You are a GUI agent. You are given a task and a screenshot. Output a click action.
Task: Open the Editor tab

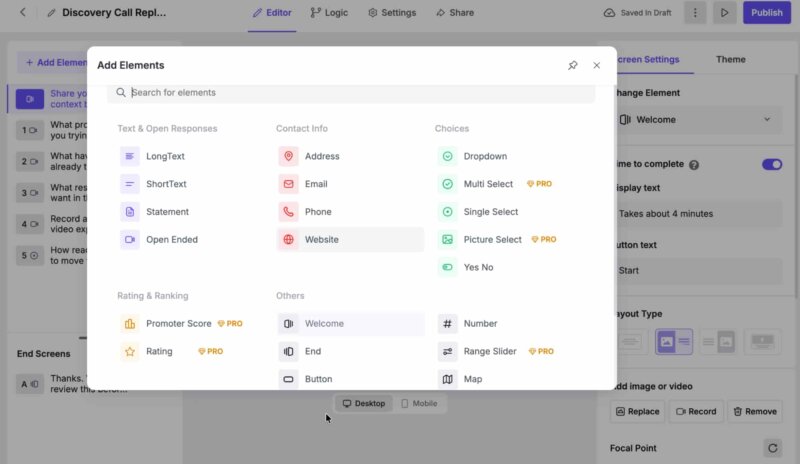point(272,13)
